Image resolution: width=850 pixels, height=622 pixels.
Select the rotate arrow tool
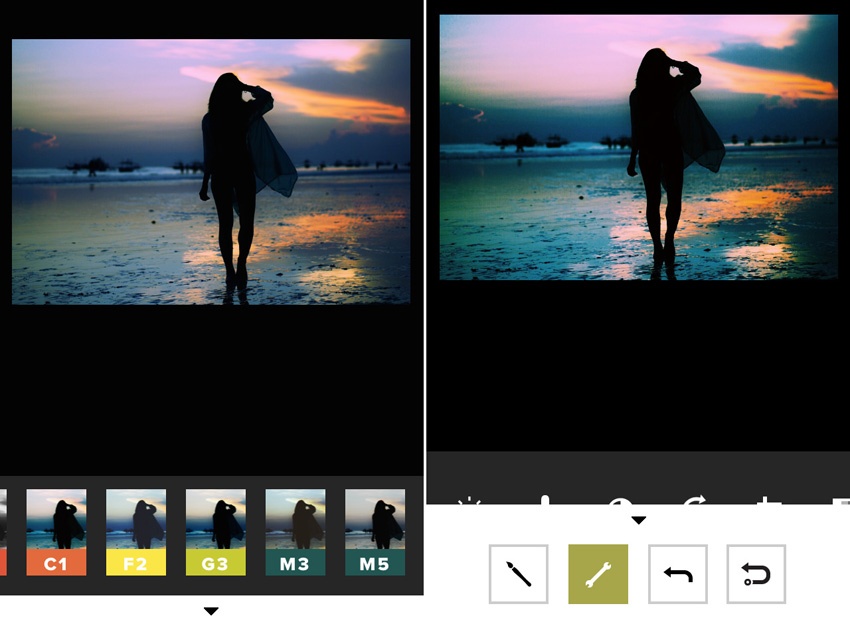coord(694,500)
